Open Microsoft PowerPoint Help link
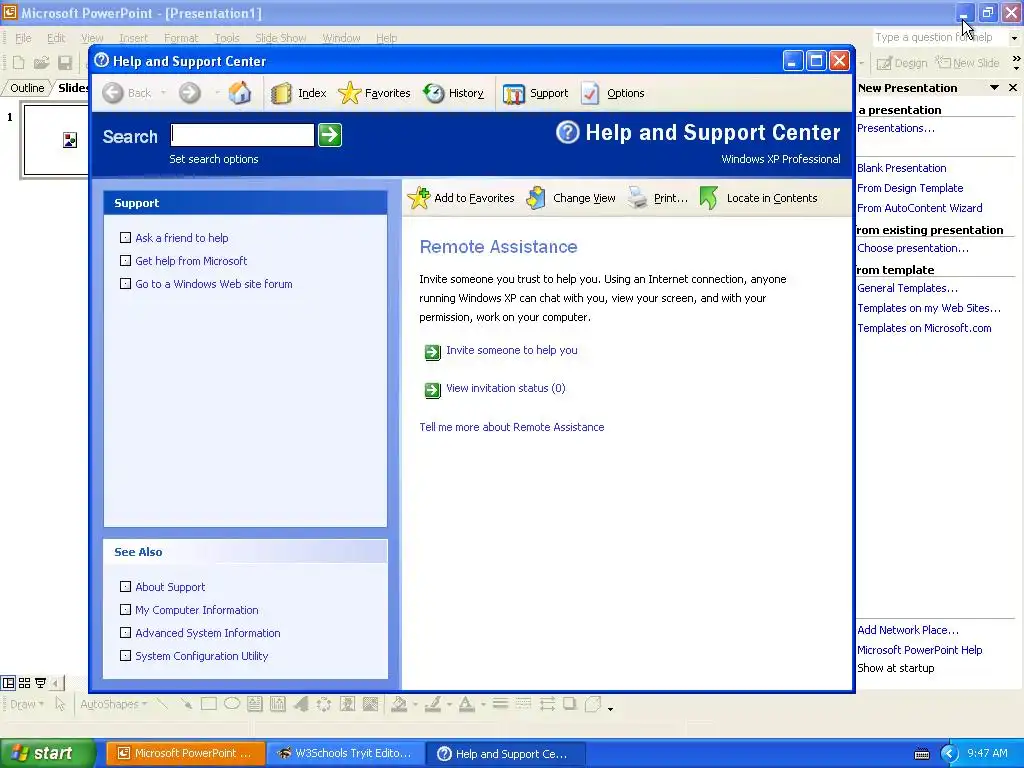Screen dimensions: 1024x768 coord(920,650)
